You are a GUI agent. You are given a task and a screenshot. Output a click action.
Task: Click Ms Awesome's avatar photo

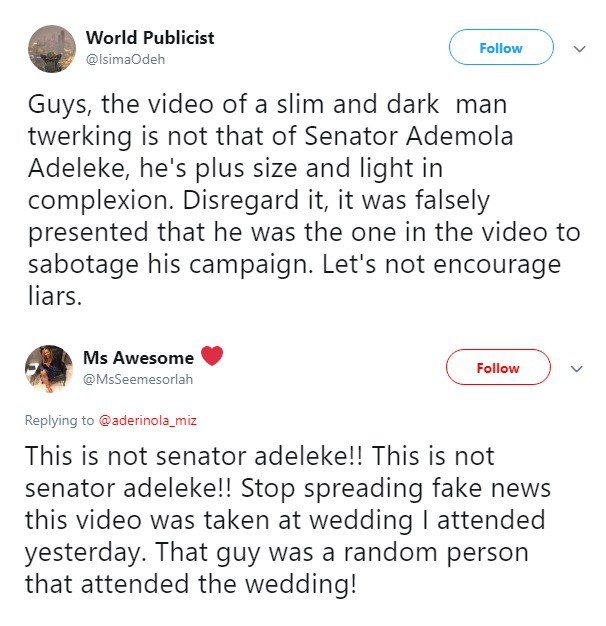[x=49, y=369]
